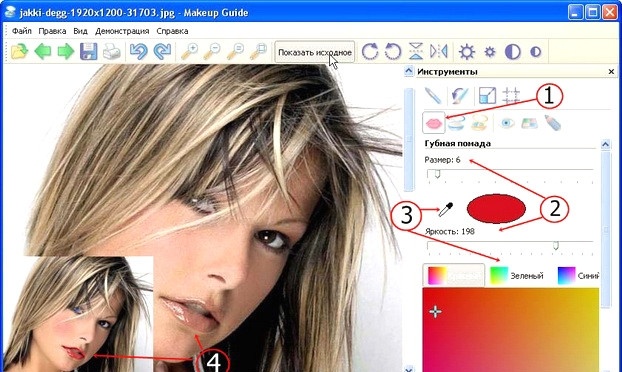Screen dimensions: 622x372
Task: Click the Размер: 6 label
Action: pyautogui.click(x=442, y=160)
